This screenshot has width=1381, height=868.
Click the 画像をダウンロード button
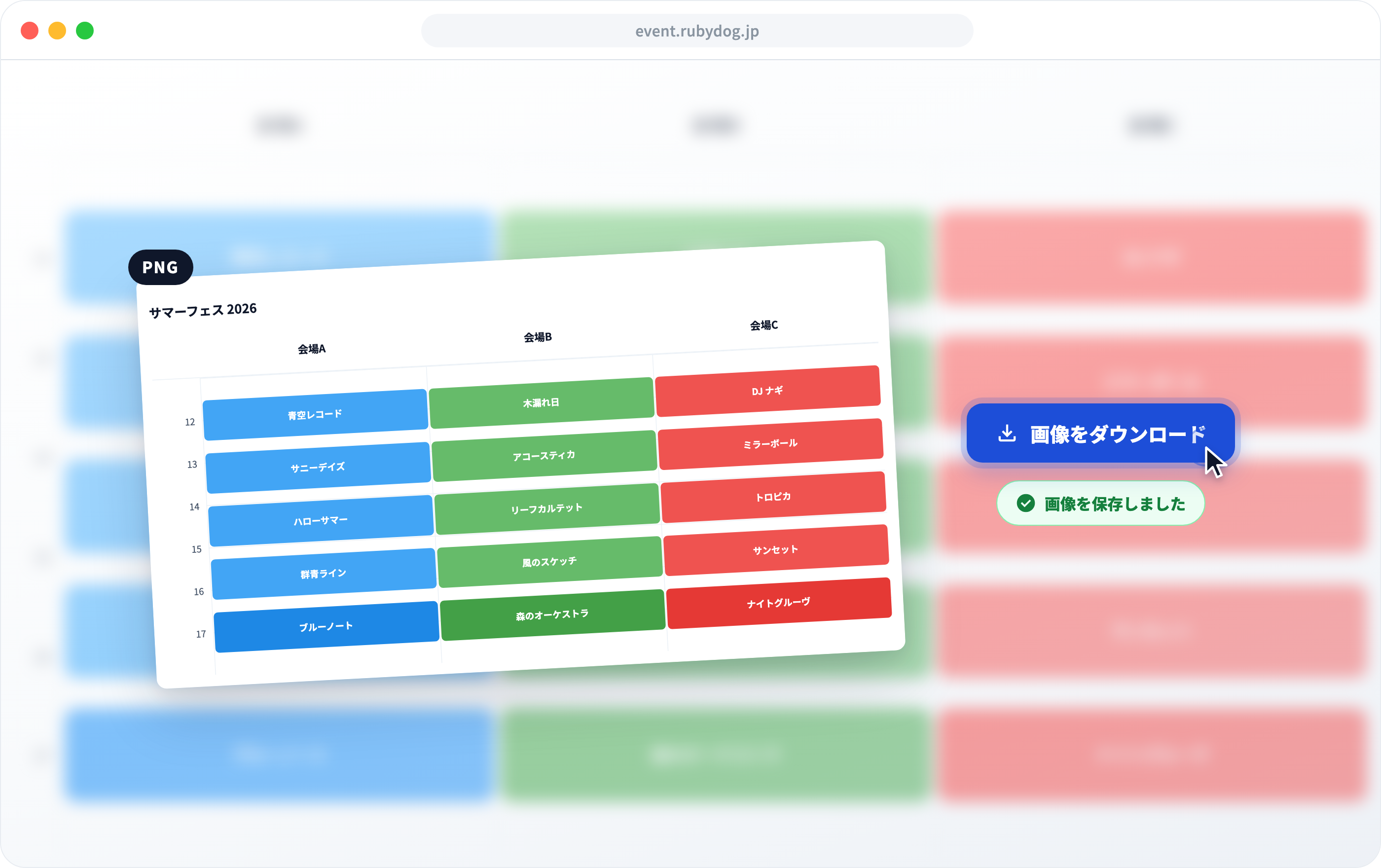pyautogui.click(x=1100, y=434)
